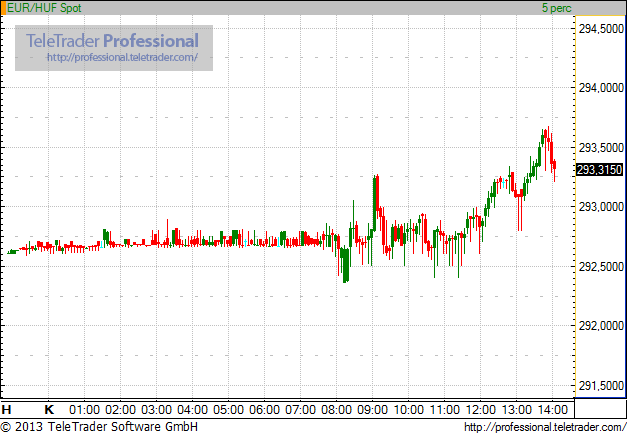Click the 14:00 time axis label
627x436 pixels.
coord(553,410)
